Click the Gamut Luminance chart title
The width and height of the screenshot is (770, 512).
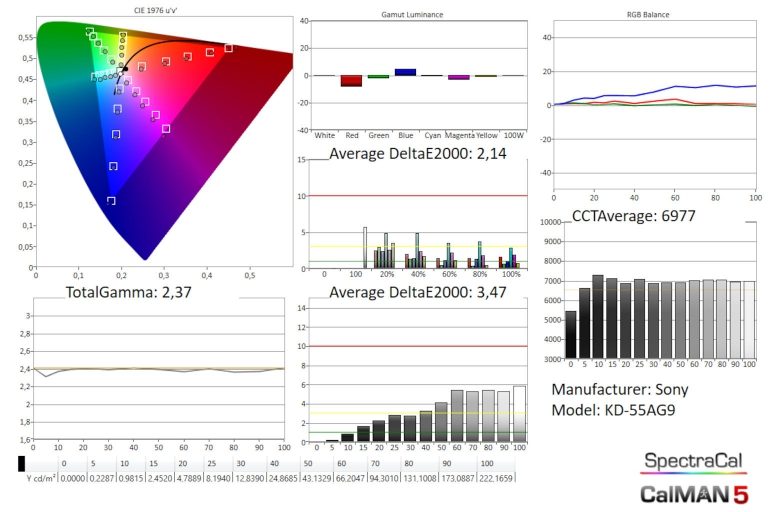coord(413,16)
